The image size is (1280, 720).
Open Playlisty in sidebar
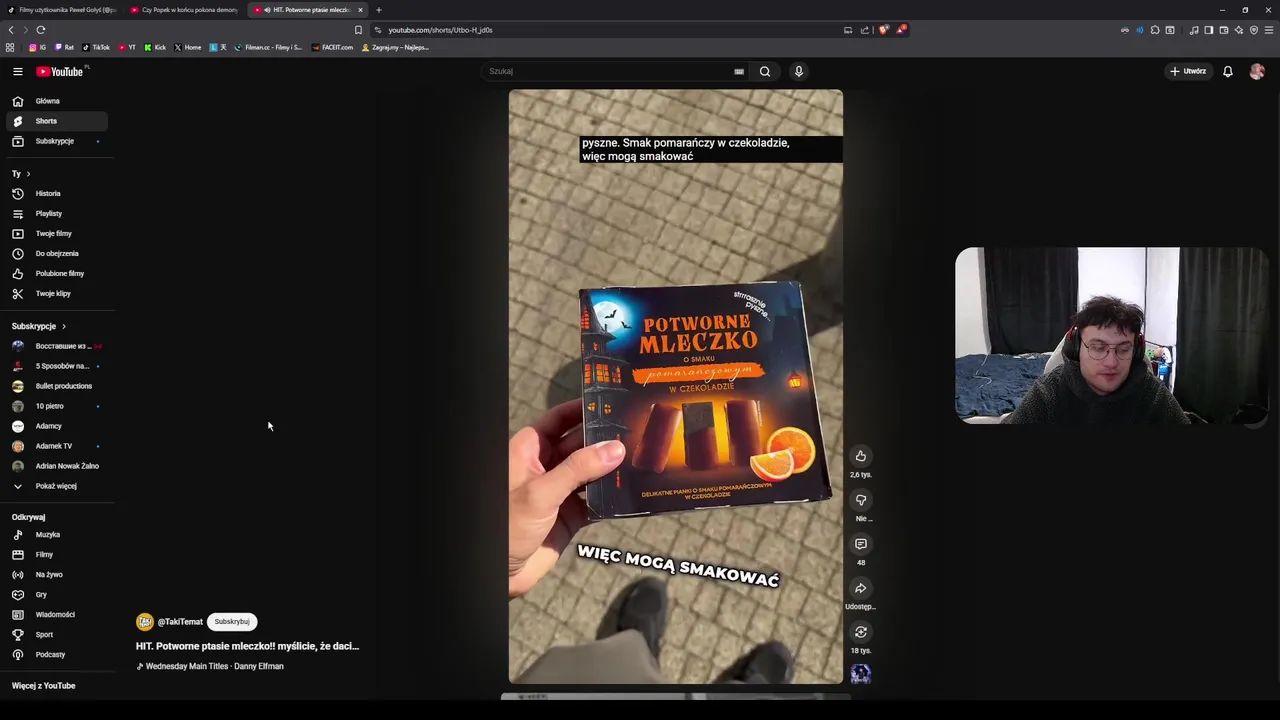pyautogui.click(x=57, y=213)
